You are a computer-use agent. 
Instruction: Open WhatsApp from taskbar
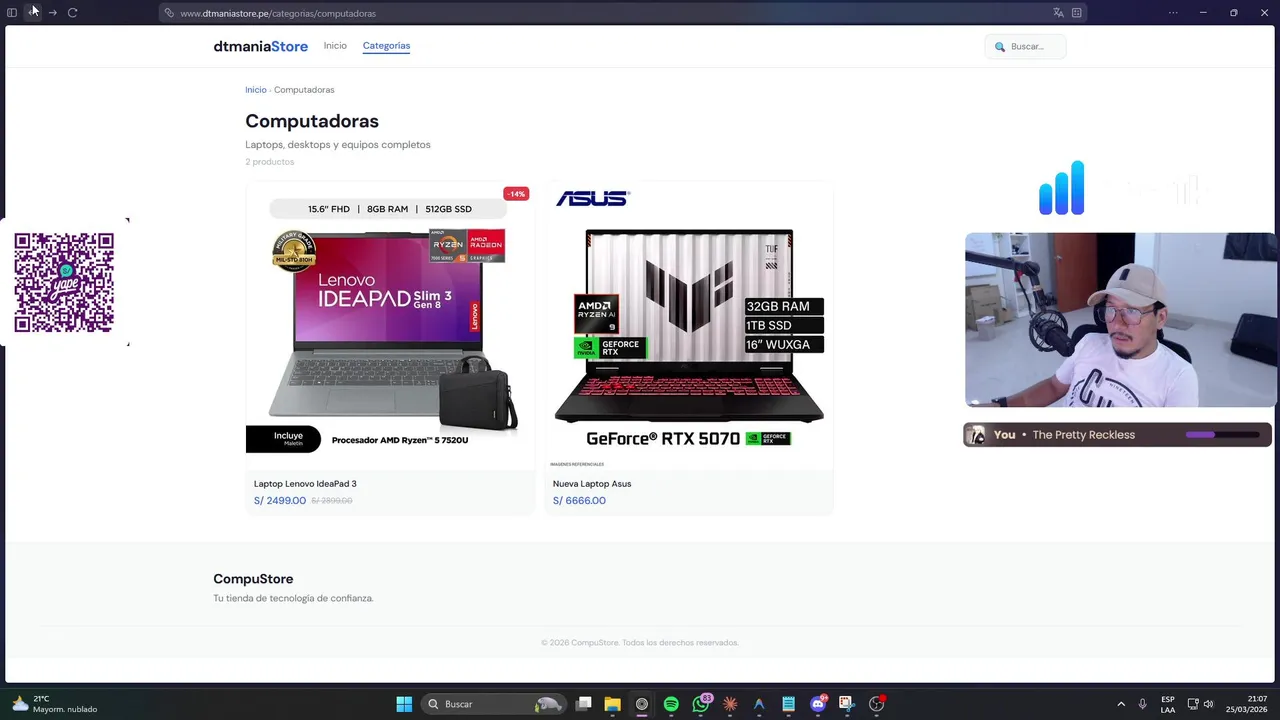pos(701,704)
